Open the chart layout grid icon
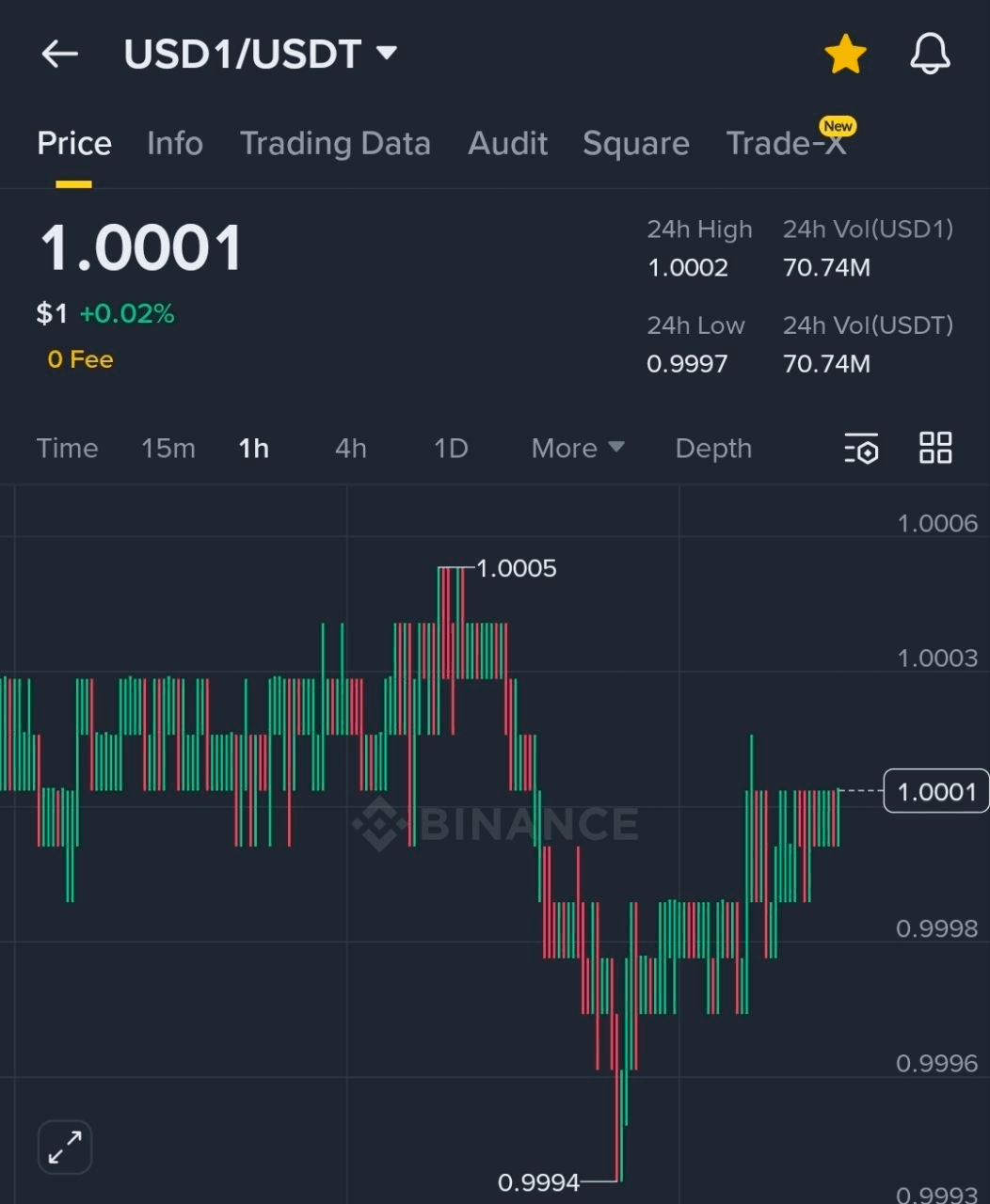 click(x=935, y=449)
